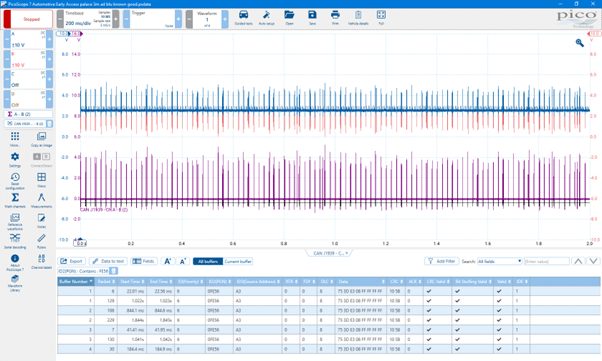Click the Add Filter button
602x361 pixels.
(442, 261)
